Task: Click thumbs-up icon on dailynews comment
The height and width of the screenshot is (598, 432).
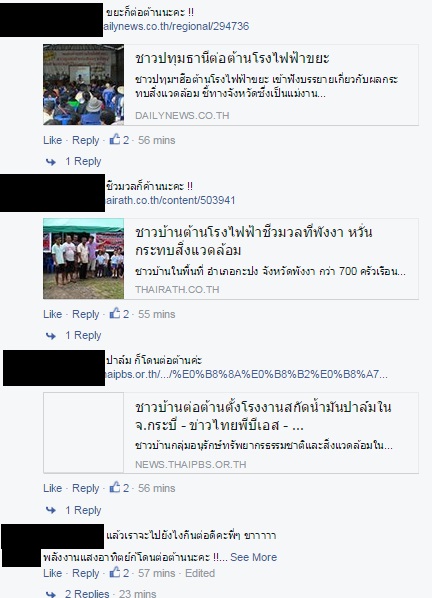Action: click(x=115, y=139)
